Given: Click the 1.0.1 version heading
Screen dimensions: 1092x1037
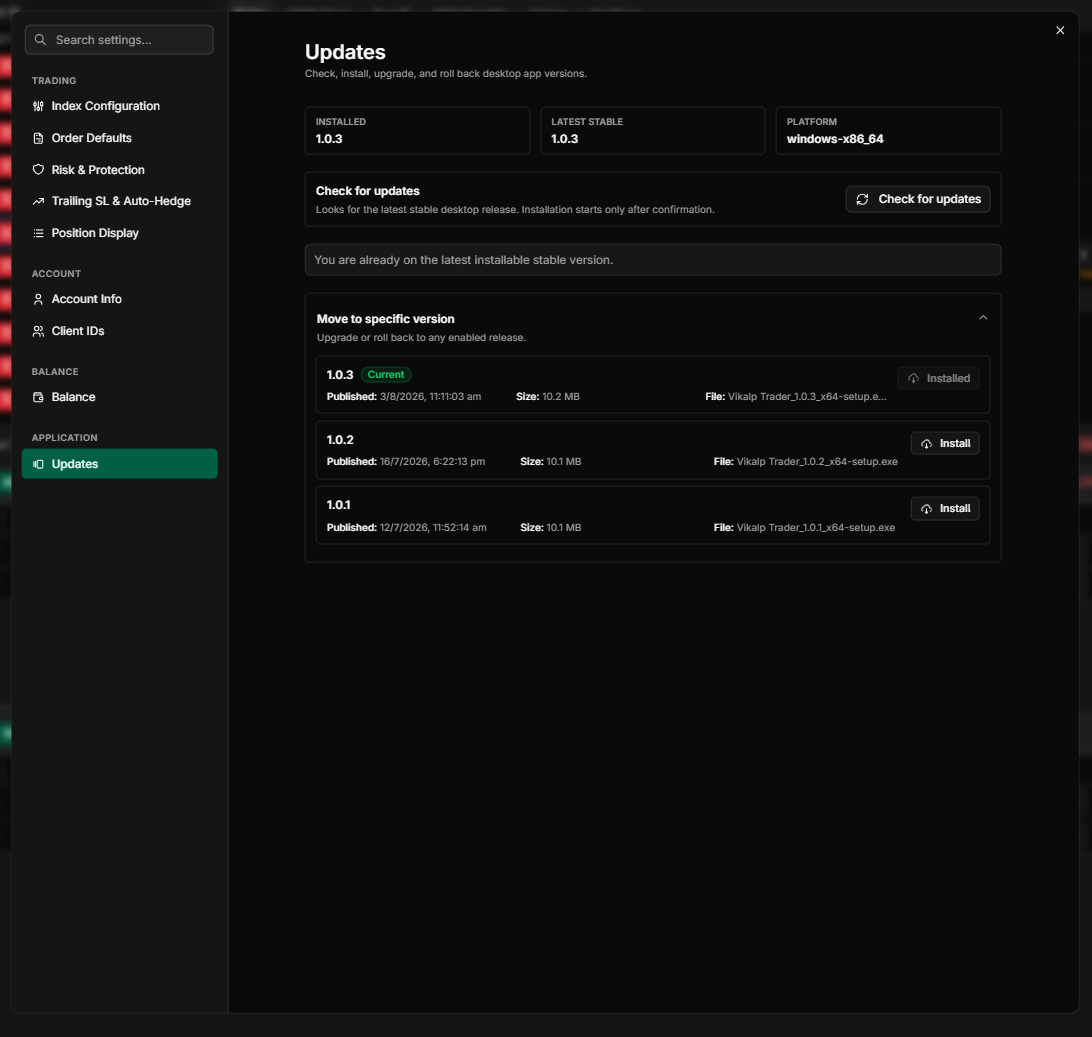Looking at the screenshot, I should click(x=338, y=505).
